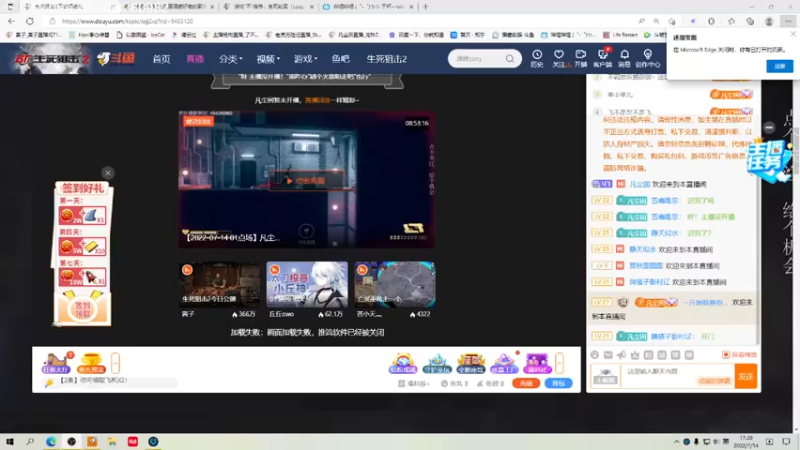Open the 客户端 client download icon

603,58
